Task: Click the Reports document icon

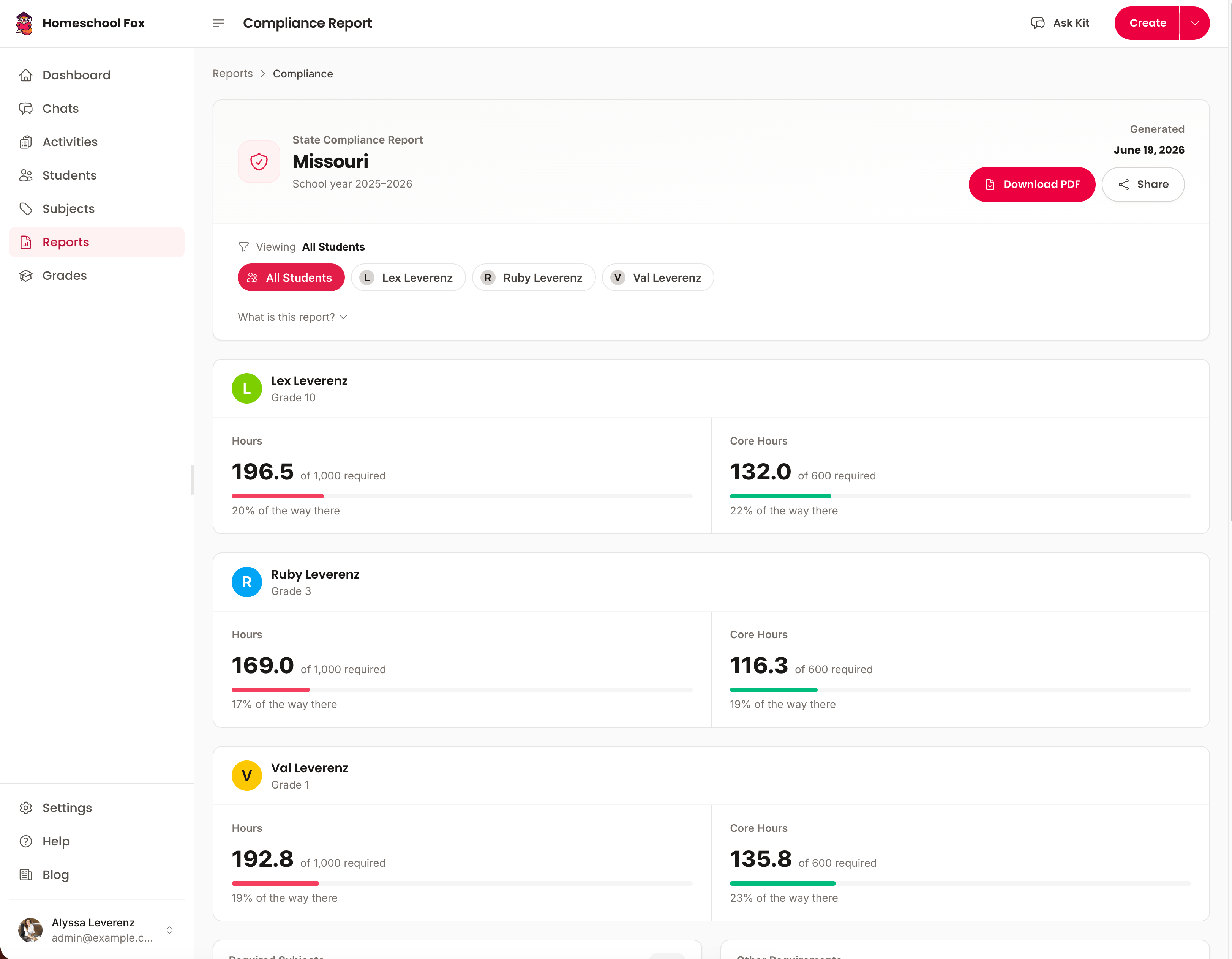Action: point(26,243)
